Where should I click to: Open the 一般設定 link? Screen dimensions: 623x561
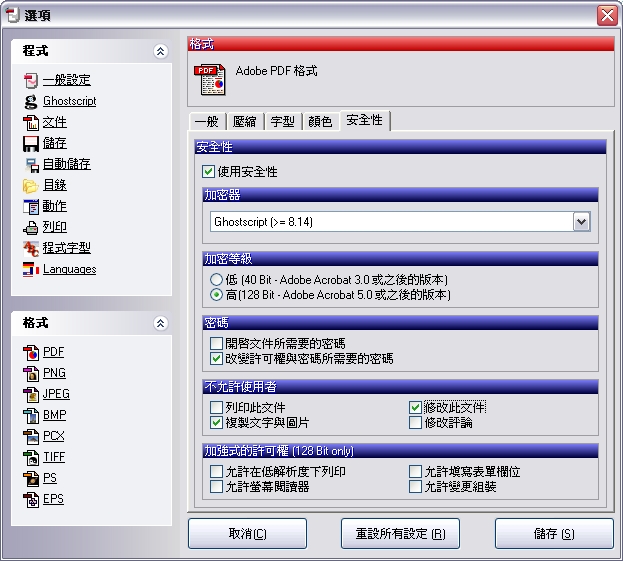(67, 80)
